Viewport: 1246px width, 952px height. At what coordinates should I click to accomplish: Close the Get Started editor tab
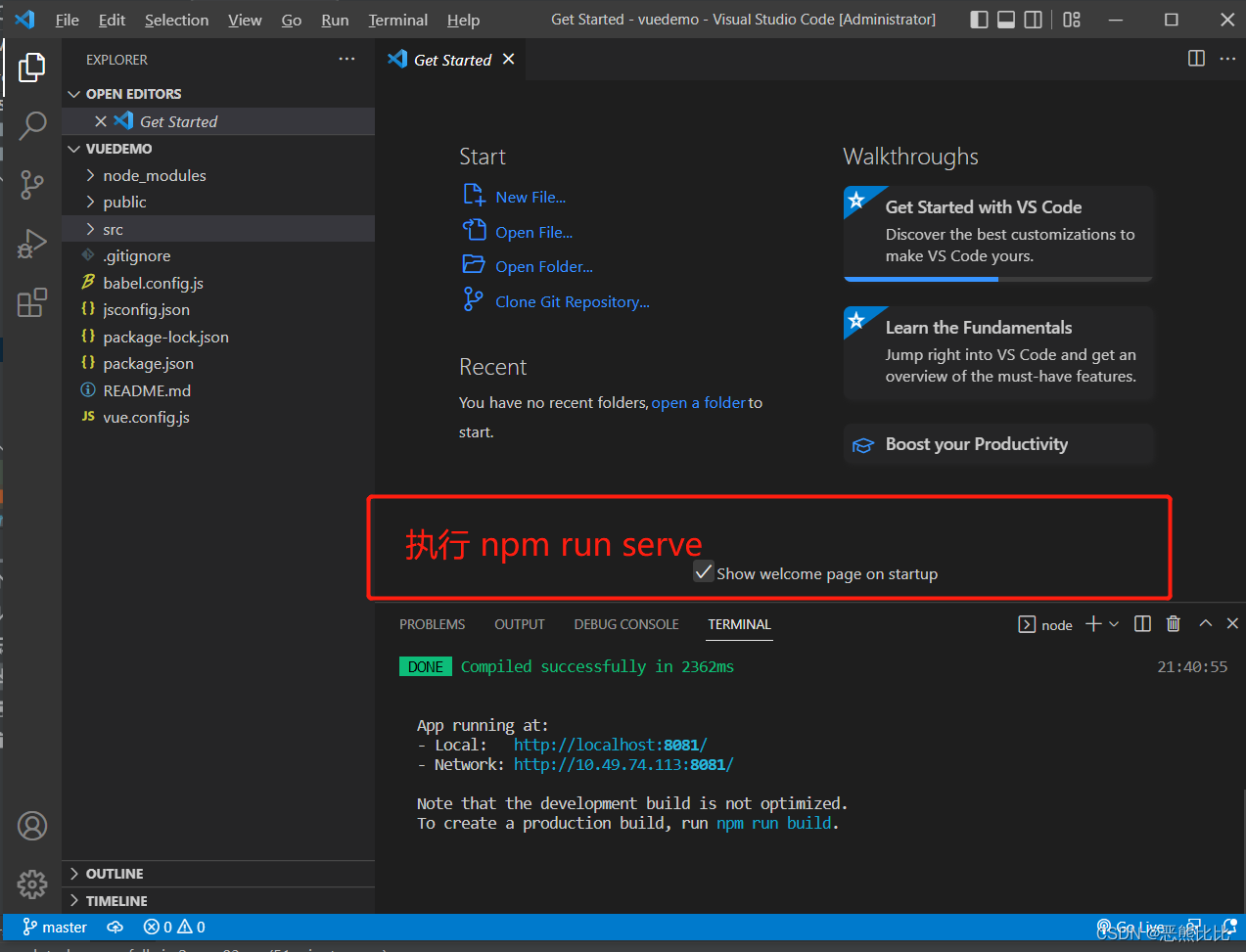pos(508,60)
